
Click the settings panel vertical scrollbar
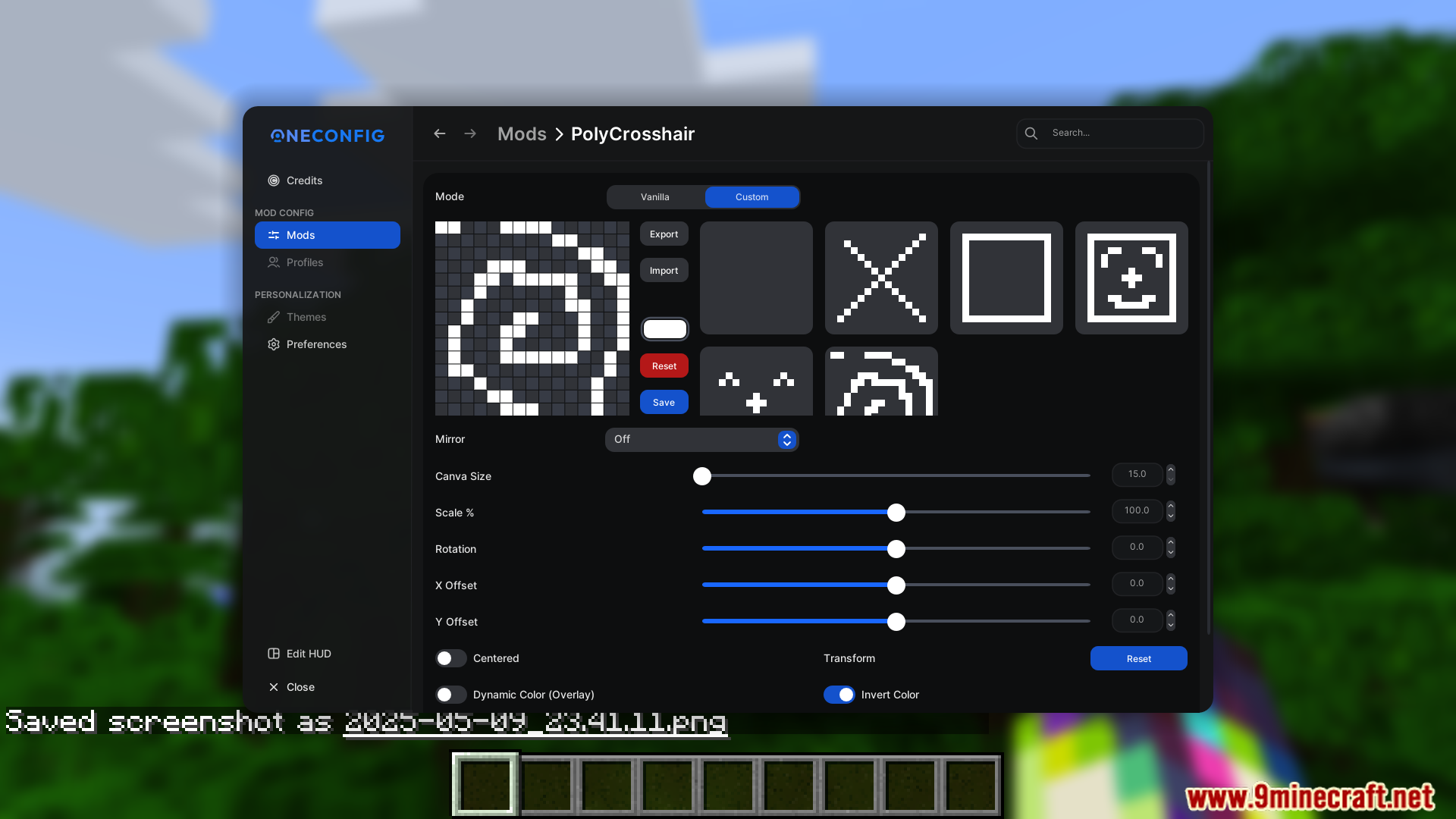click(1209, 397)
